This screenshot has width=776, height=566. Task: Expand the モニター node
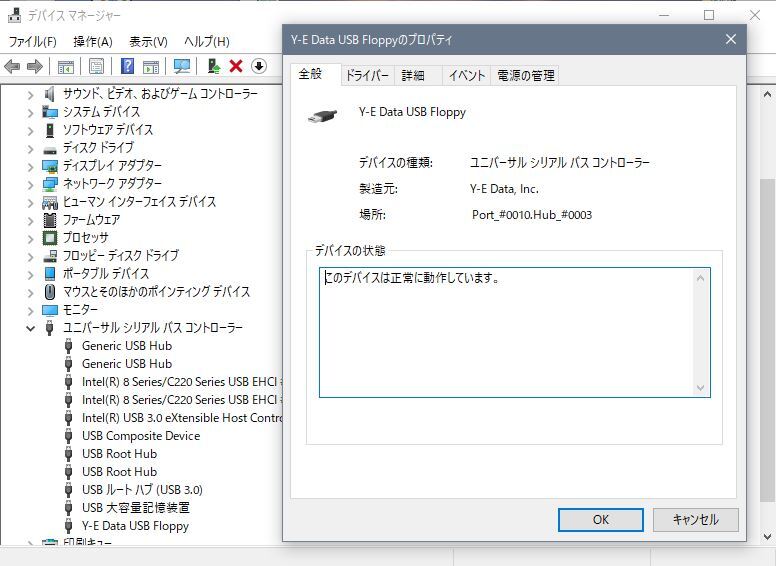tap(31, 311)
